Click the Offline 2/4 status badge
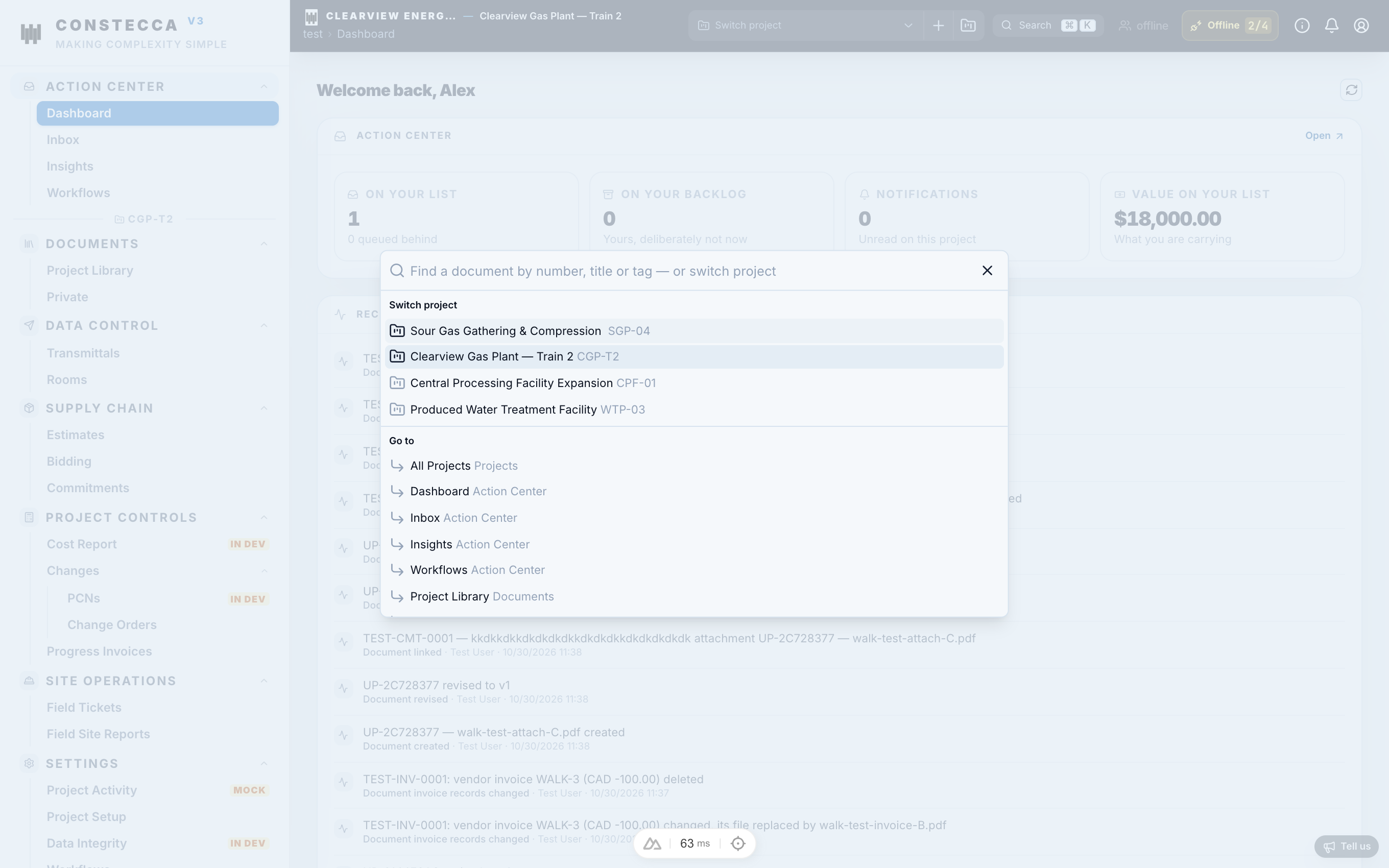Image resolution: width=1389 pixels, height=868 pixels. click(1230, 25)
